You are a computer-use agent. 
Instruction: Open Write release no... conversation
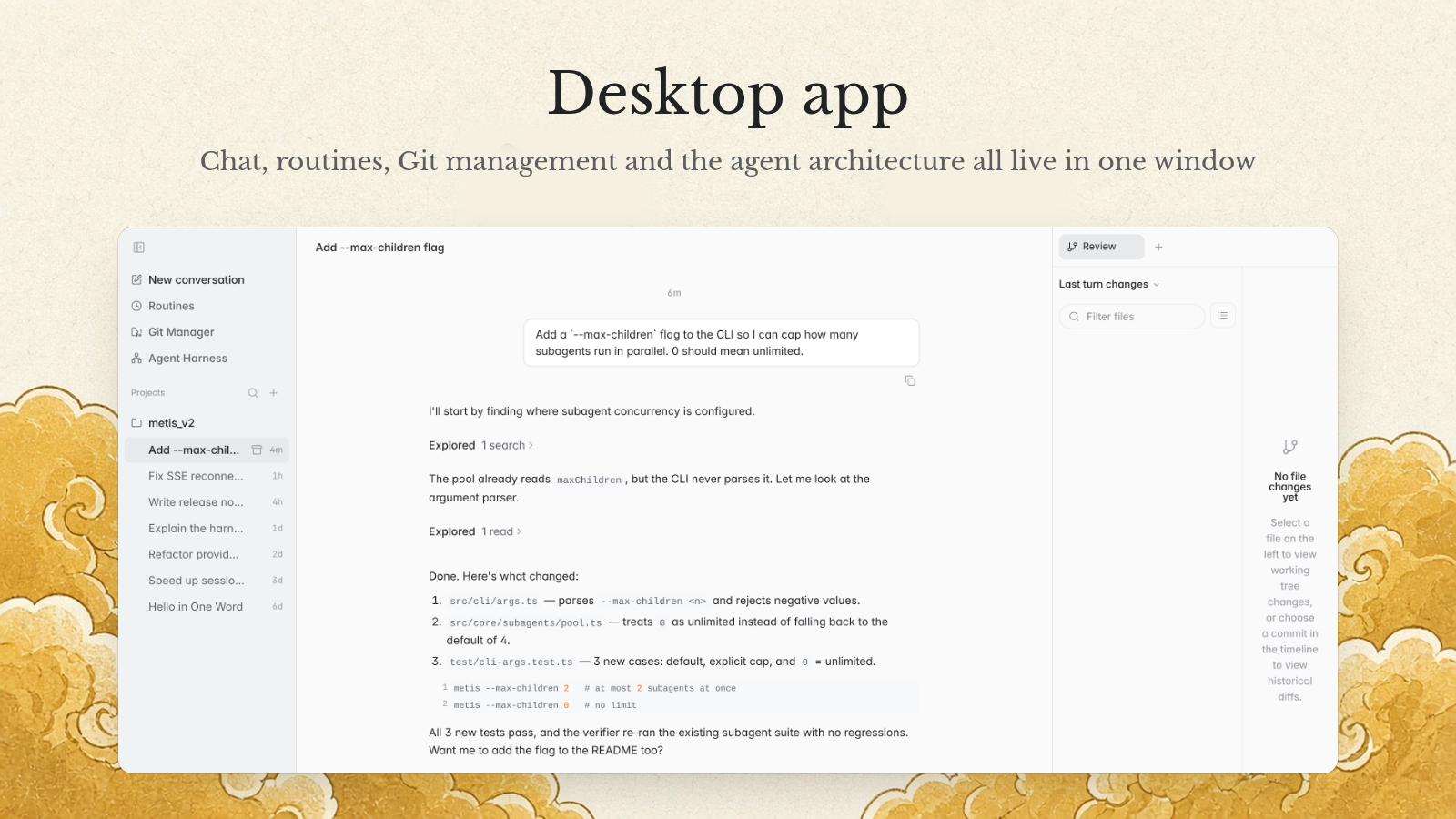coord(207,502)
